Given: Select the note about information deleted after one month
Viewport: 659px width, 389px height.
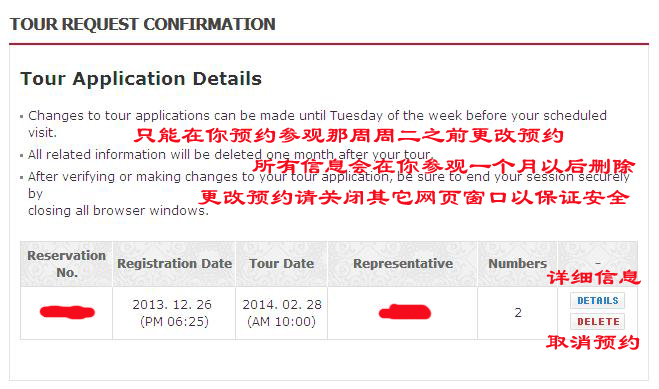Looking at the screenshot, I should pyautogui.click(x=230, y=155).
